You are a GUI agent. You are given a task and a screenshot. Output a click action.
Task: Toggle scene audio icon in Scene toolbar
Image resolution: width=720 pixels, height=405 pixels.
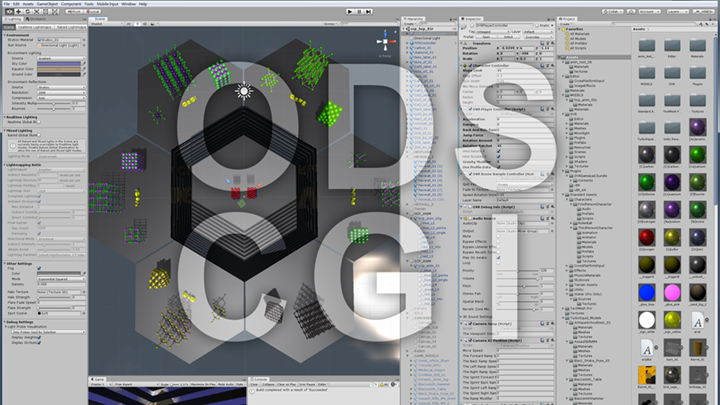point(145,24)
